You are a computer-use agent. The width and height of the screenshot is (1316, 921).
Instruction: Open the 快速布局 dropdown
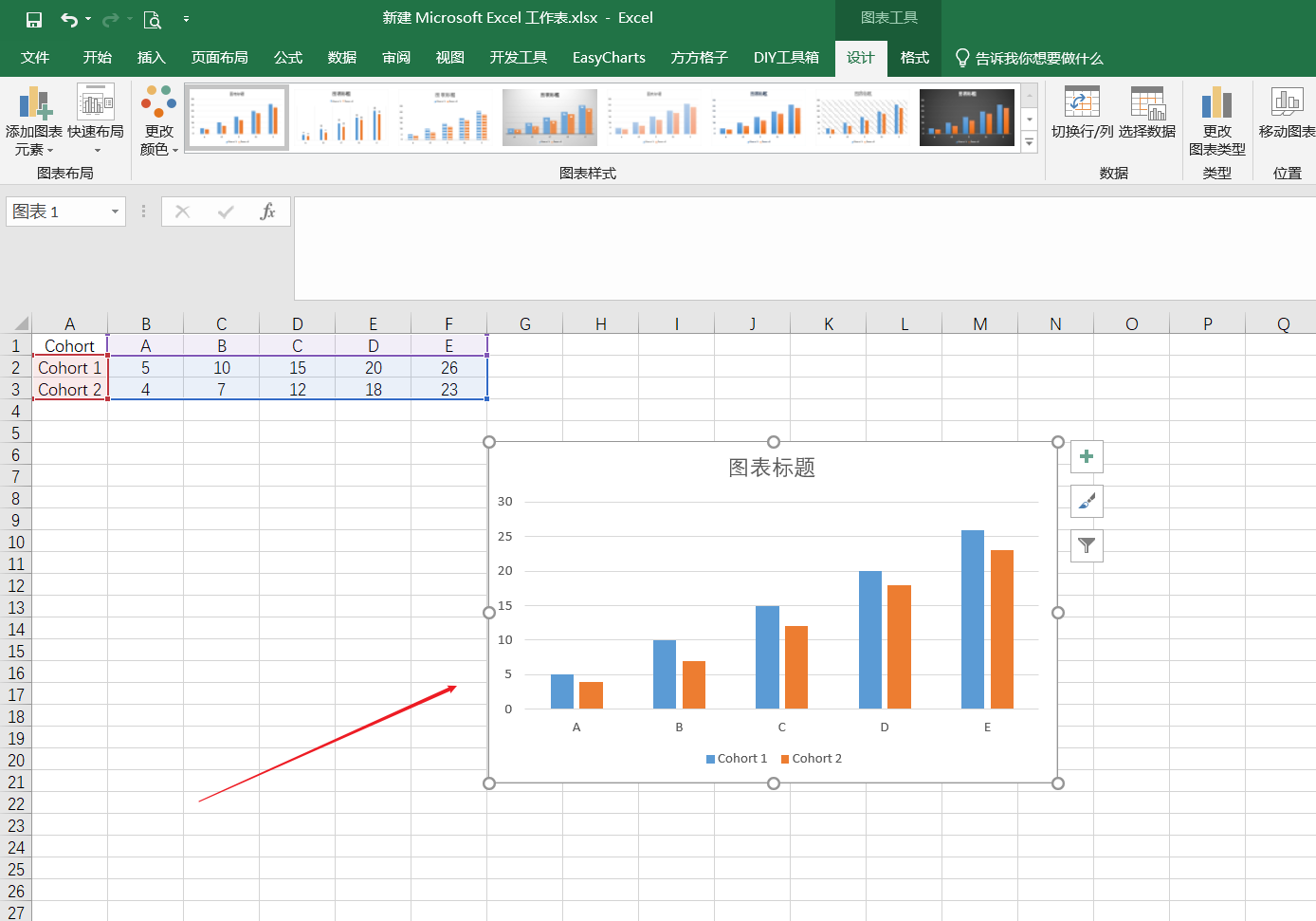[x=96, y=120]
